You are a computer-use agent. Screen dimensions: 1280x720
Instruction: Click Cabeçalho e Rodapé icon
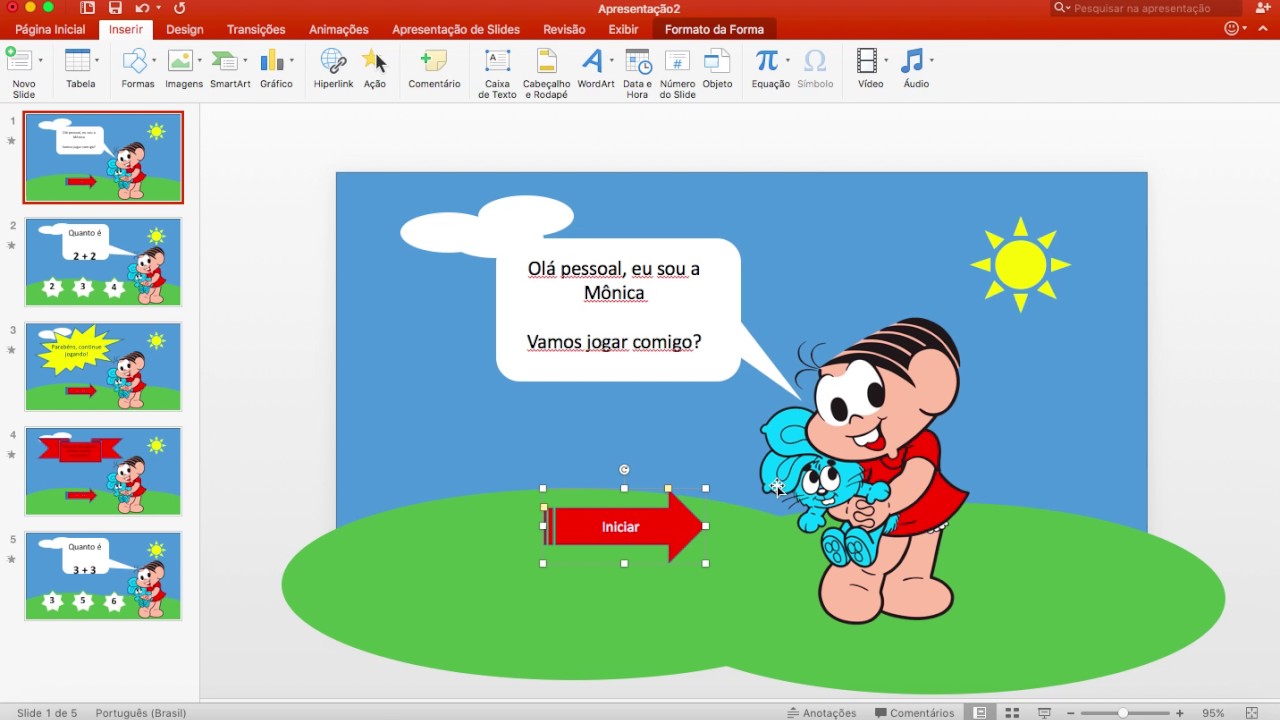[546, 60]
